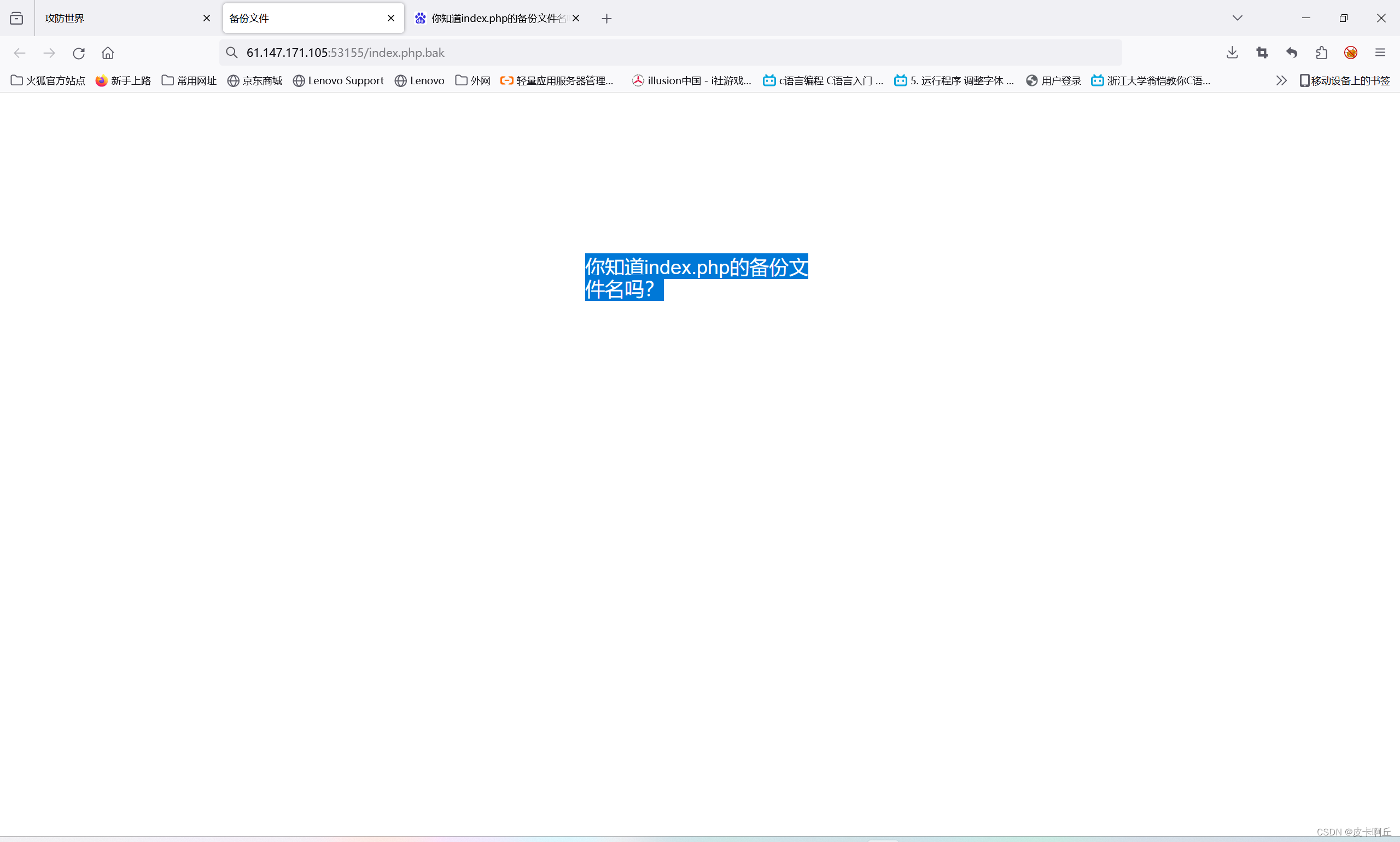Open the Downloads panel
The image size is (1400, 842).
point(1233,53)
